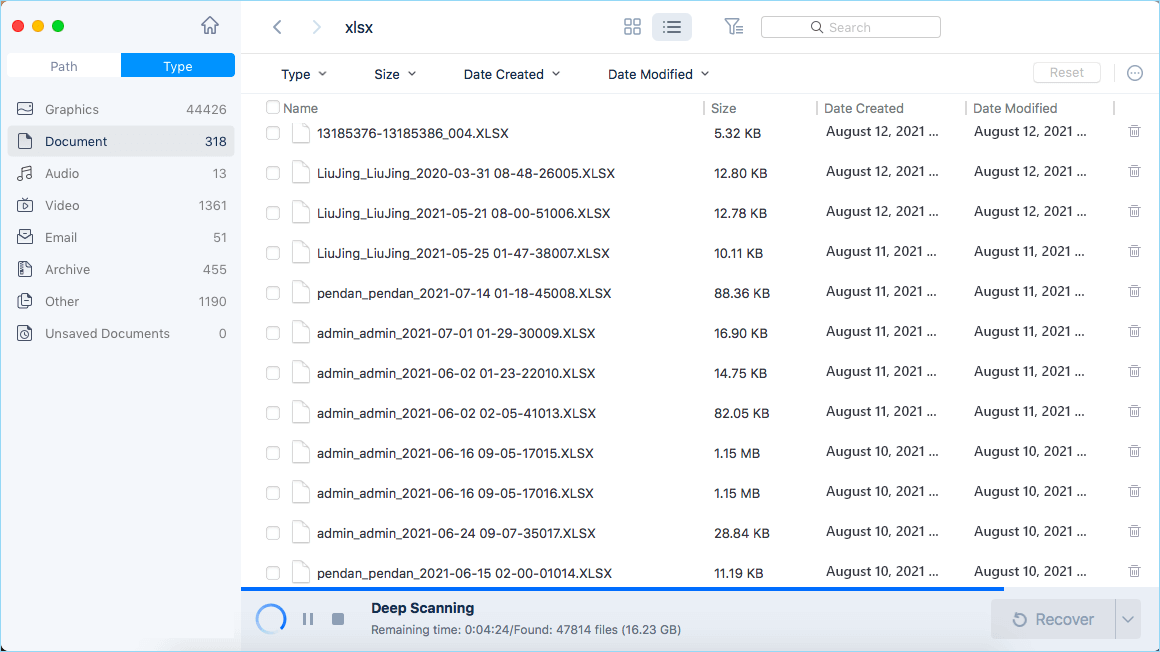Expand the Type filter dropdown
The height and width of the screenshot is (652, 1160).
304,74
